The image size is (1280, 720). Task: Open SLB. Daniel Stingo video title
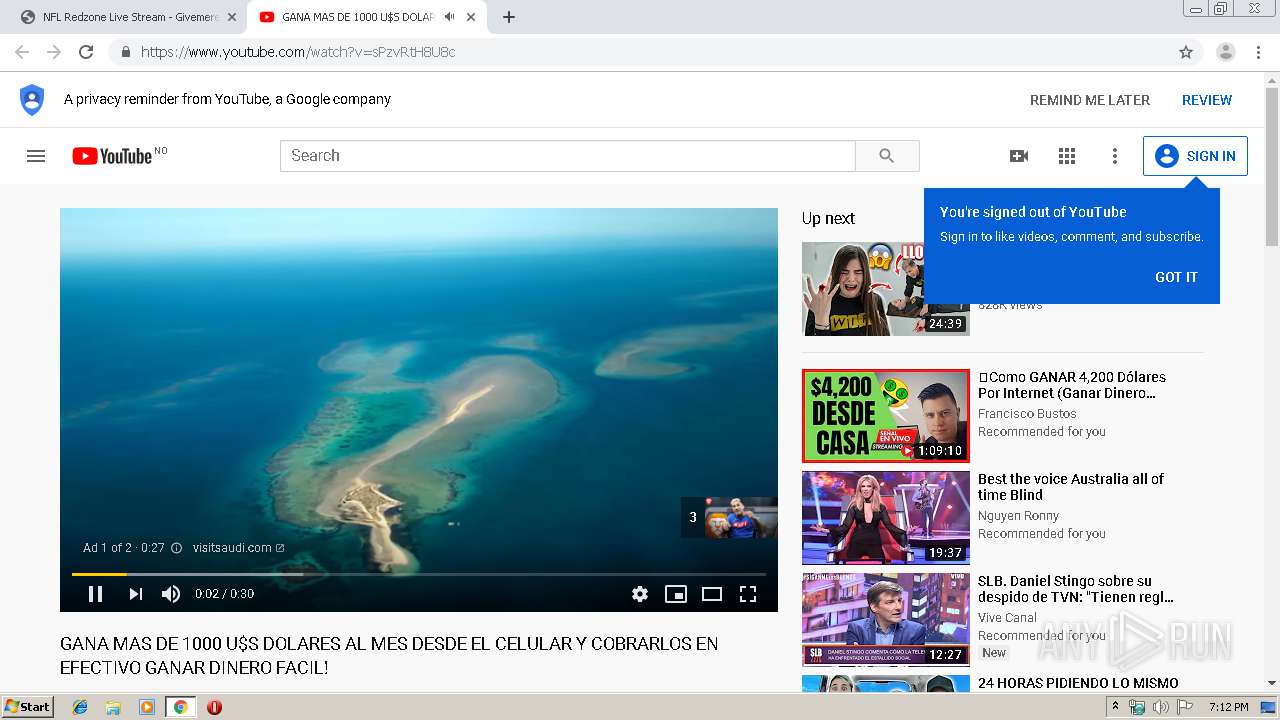pos(1076,589)
